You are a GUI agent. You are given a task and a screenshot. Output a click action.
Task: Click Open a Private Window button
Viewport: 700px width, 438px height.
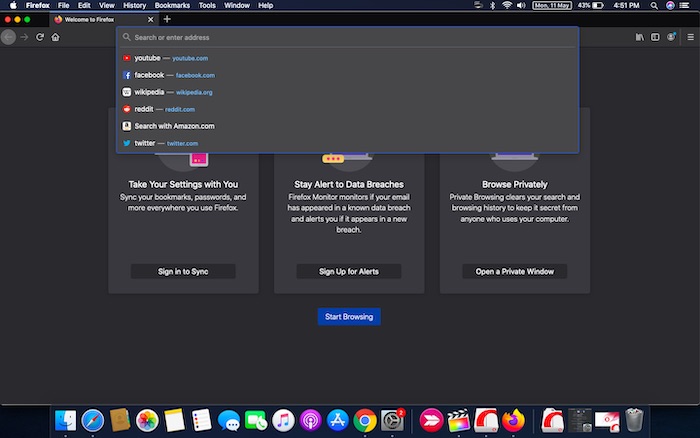(x=514, y=271)
